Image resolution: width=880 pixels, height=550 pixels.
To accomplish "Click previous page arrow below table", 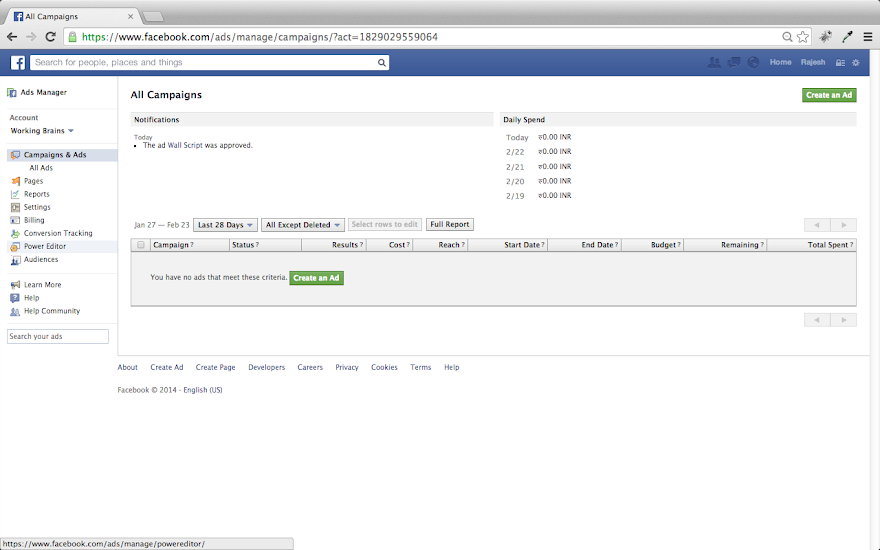I will (x=817, y=320).
